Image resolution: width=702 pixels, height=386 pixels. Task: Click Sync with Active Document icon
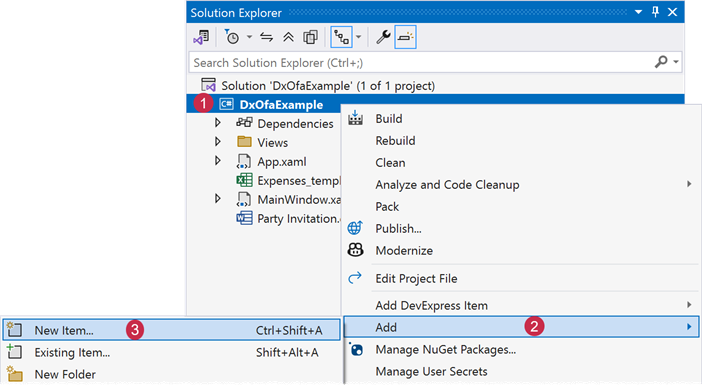point(266,37)
